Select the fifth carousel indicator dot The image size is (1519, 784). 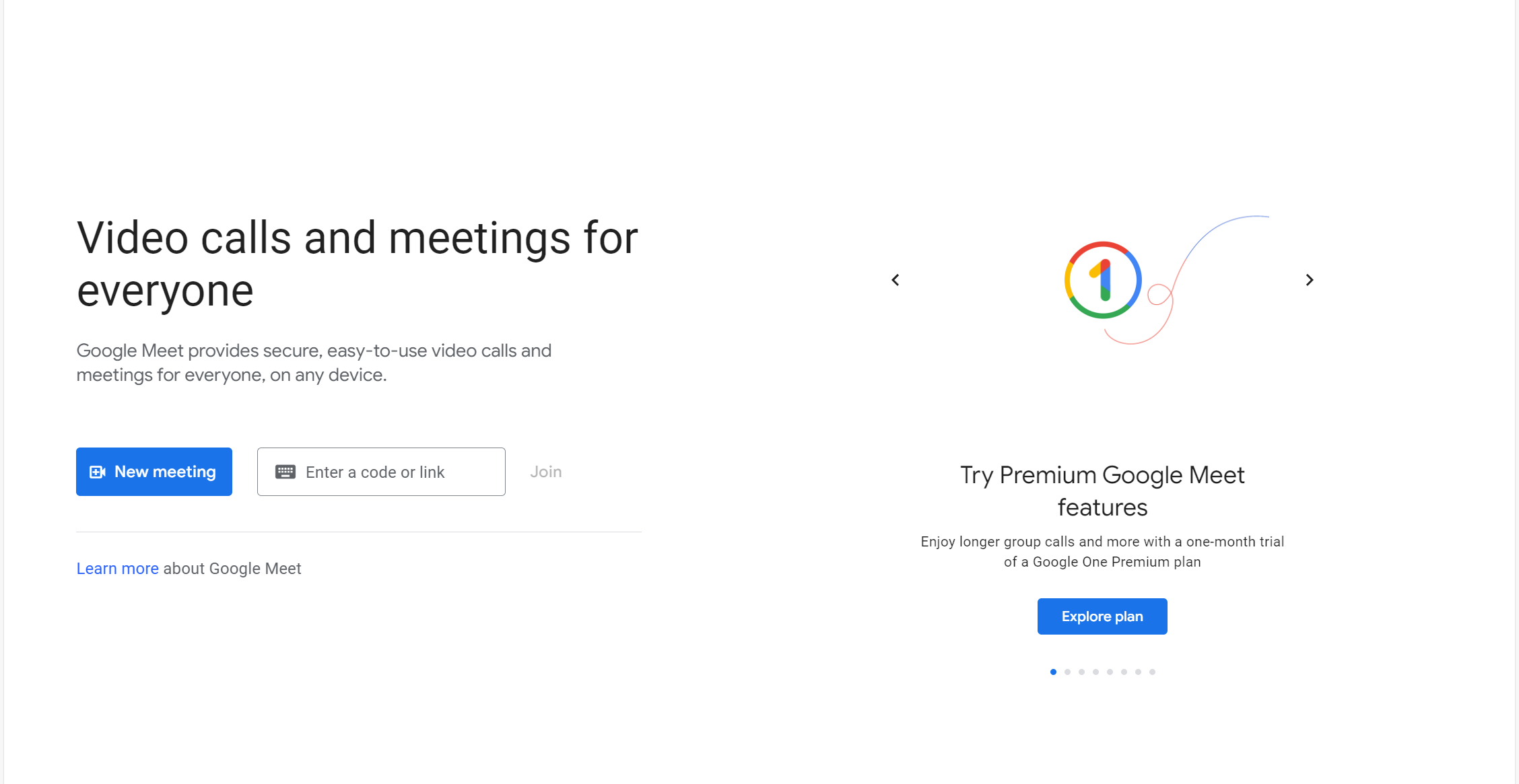(1110, 672)
